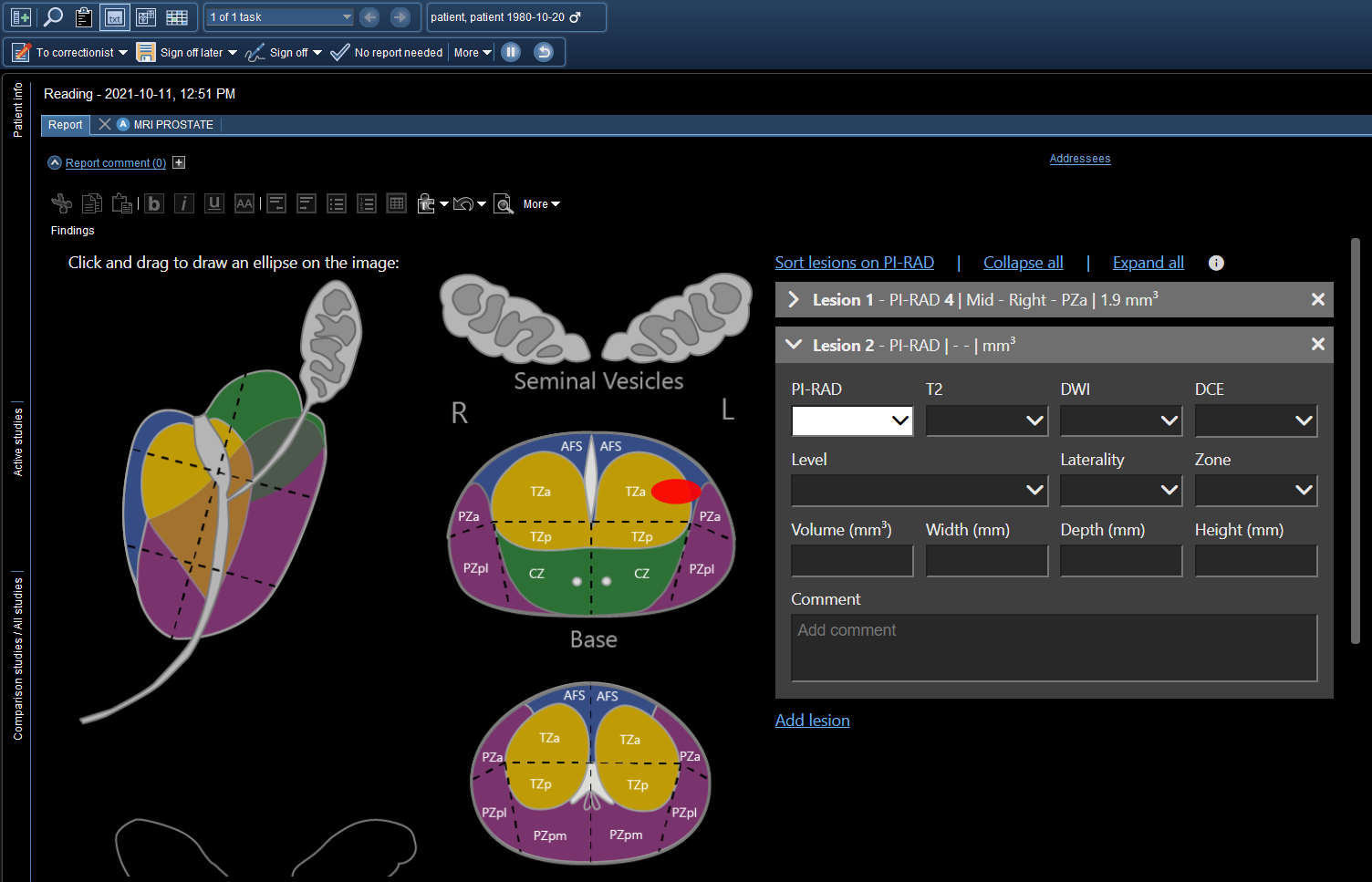
Task: Click the red lesion ellipse on the Base diagram
Action: 675,492
